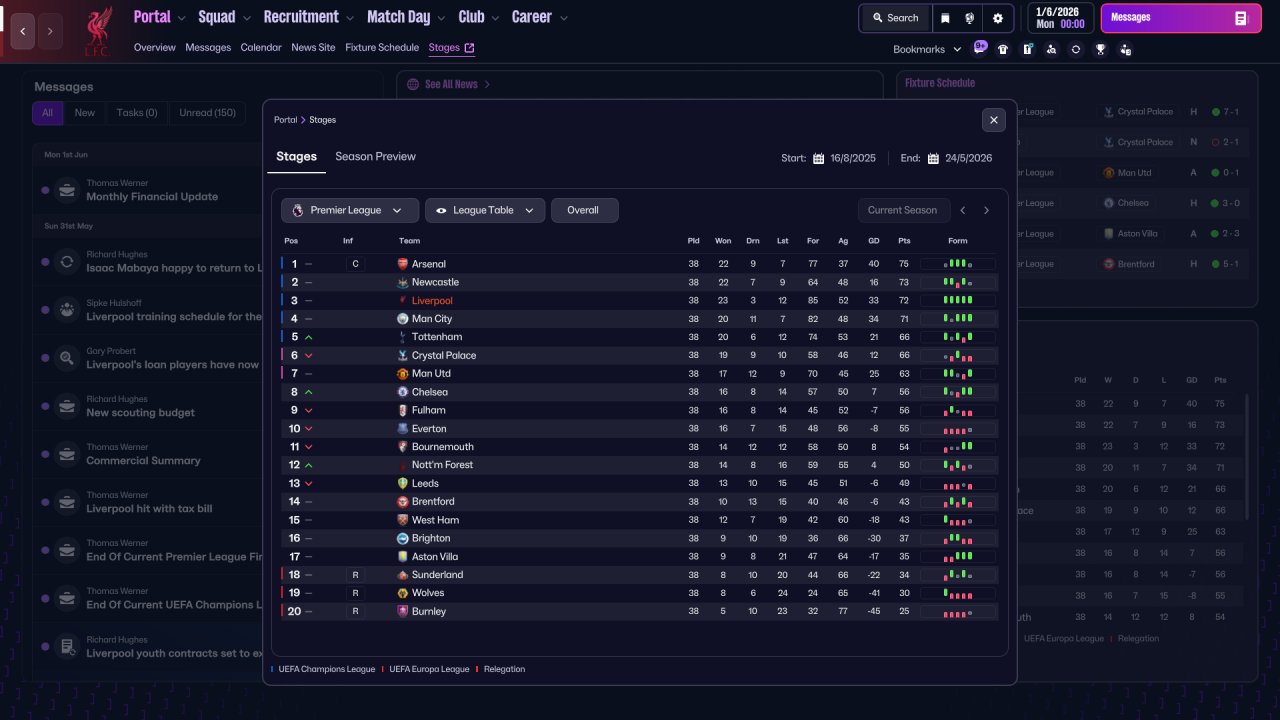
Task: Click the globe icon beside See All News
Action: pos(413,85)
